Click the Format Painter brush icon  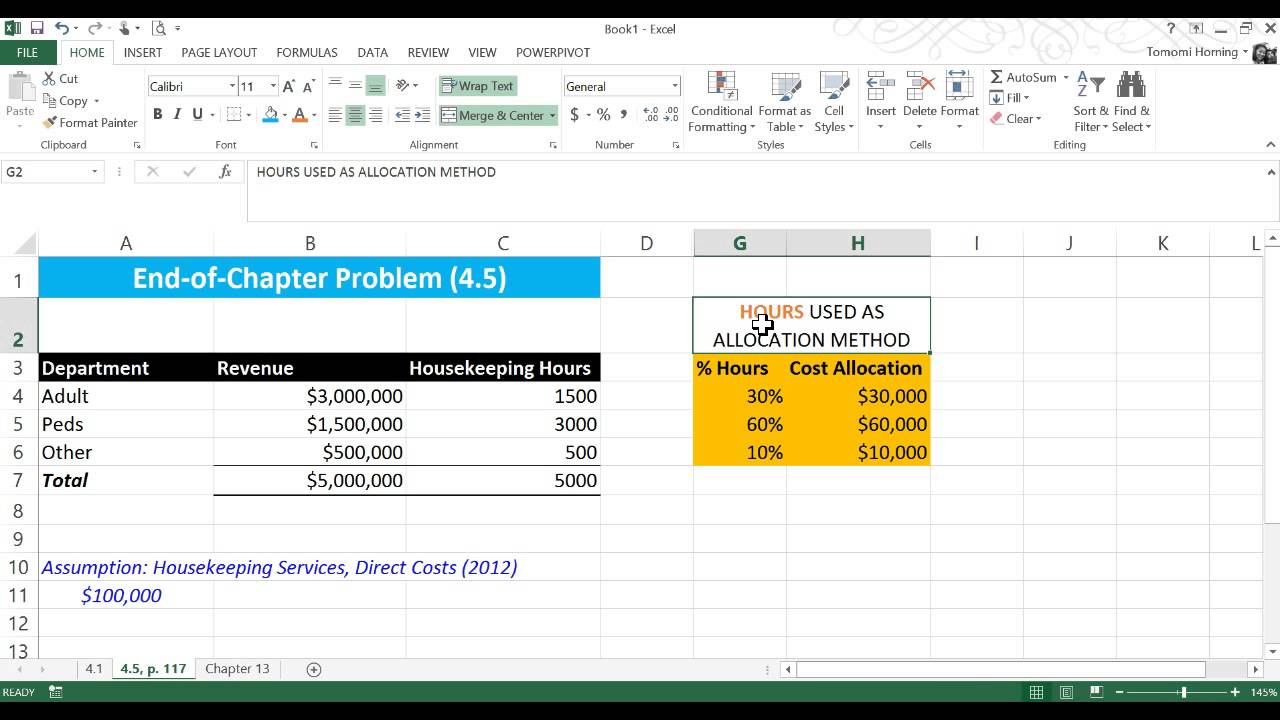(50, 123)
